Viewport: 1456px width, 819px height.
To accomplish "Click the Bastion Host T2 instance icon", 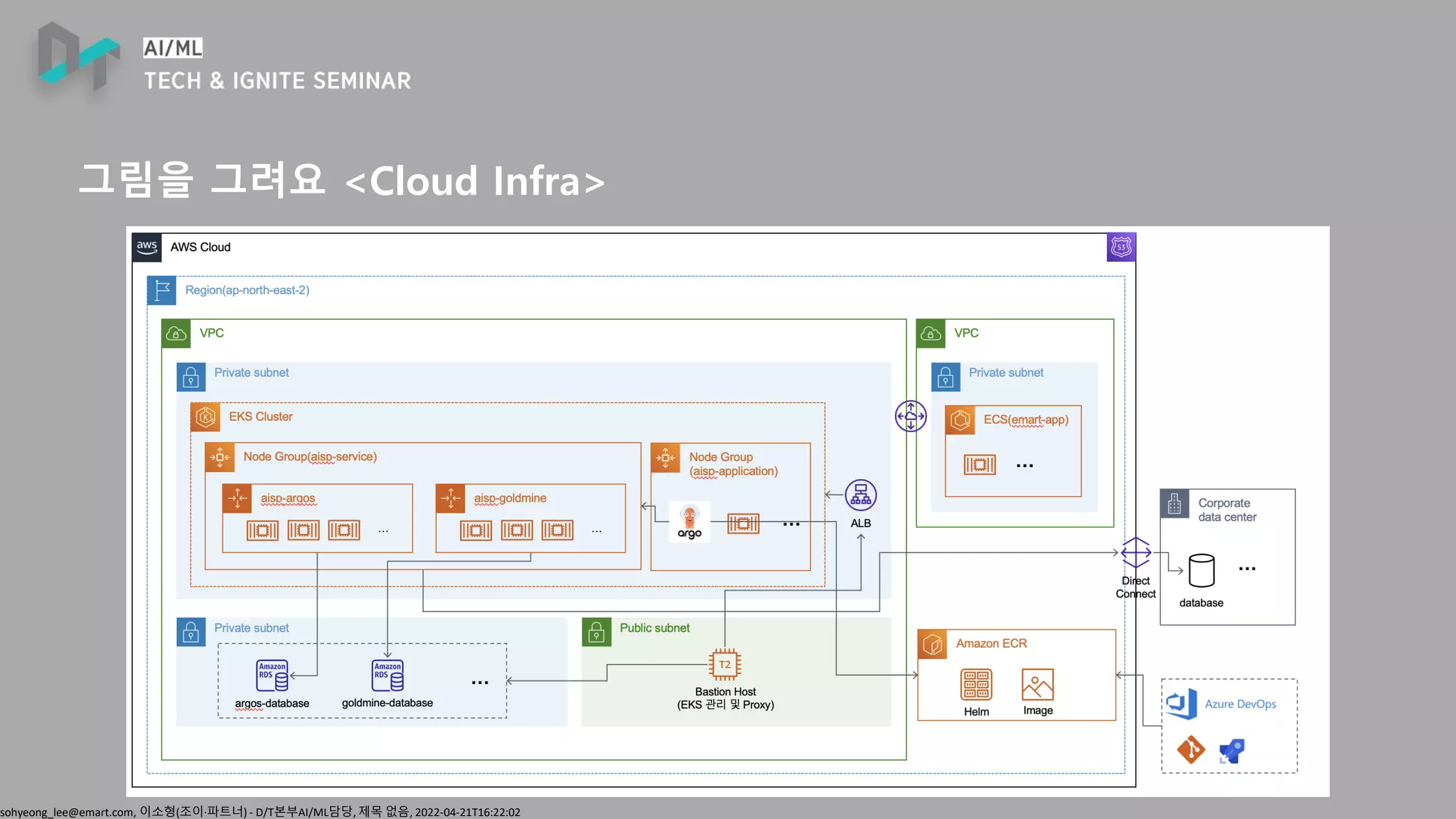I will (724, 665).
